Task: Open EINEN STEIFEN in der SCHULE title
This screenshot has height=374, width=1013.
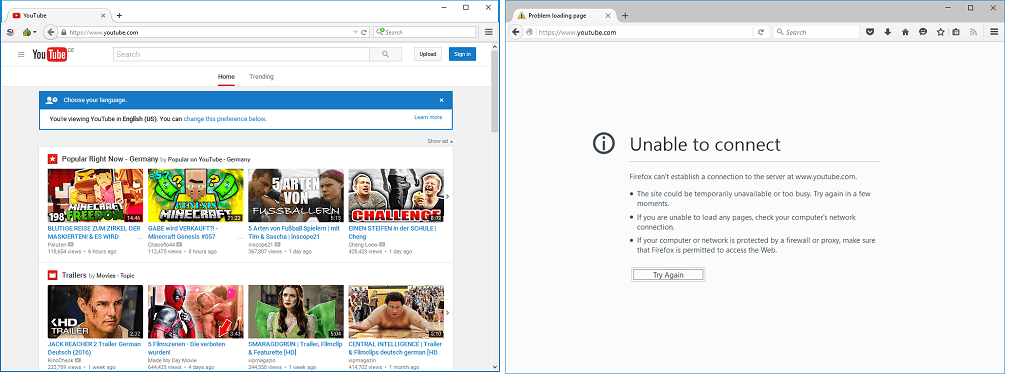Action: point(393,233)
